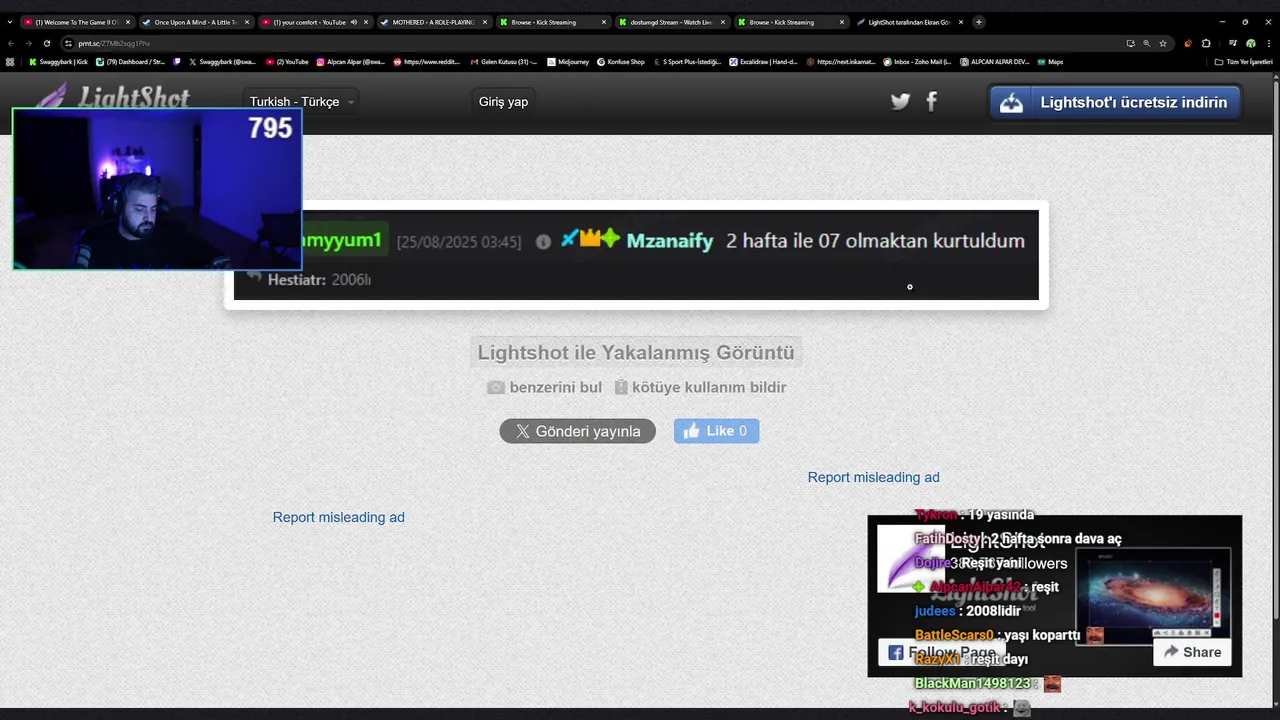Click the LightShot feather logo

112,97
